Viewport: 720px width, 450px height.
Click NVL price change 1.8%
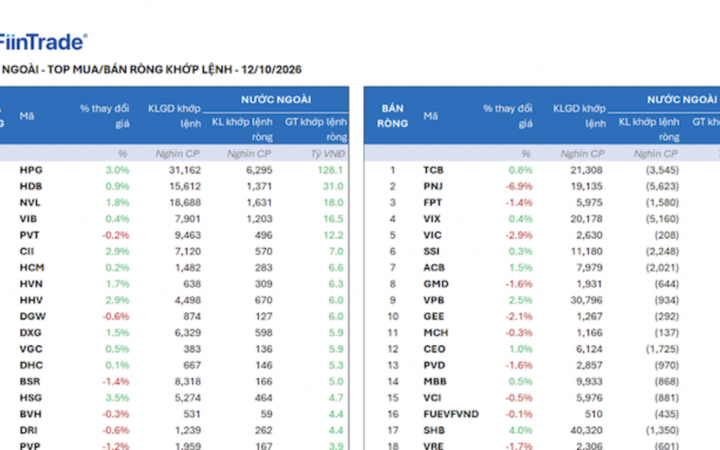tap(117, 202)
